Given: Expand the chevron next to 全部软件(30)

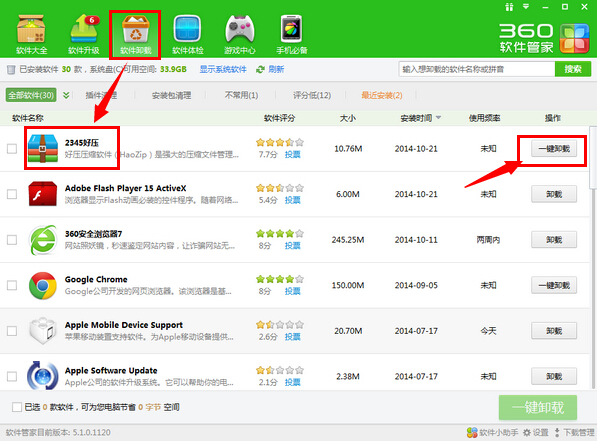Looking at the screenshot, I should 66,95.
